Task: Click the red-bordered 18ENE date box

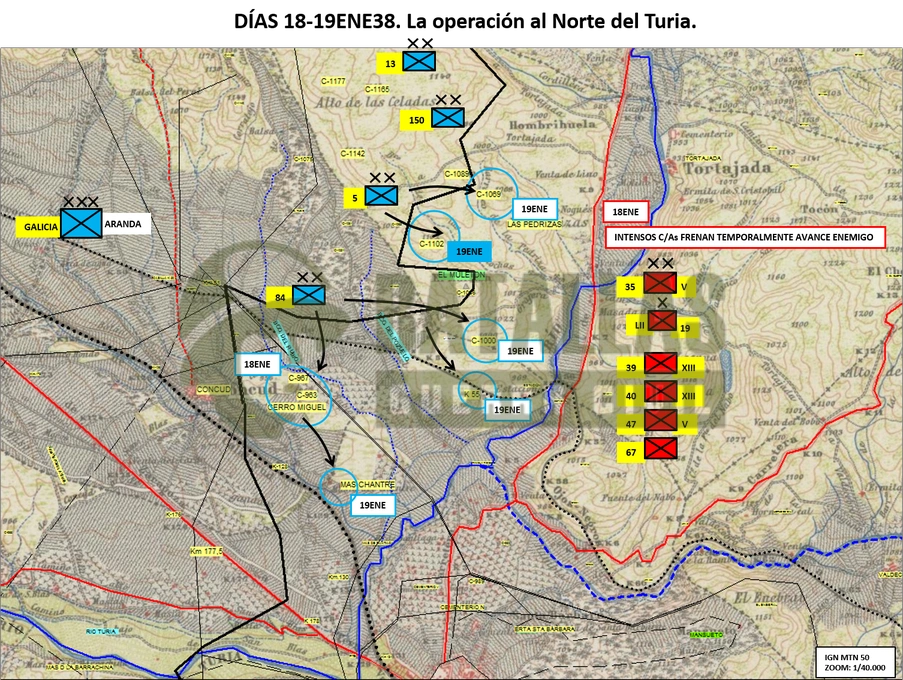Action: [x=625, y=211]
